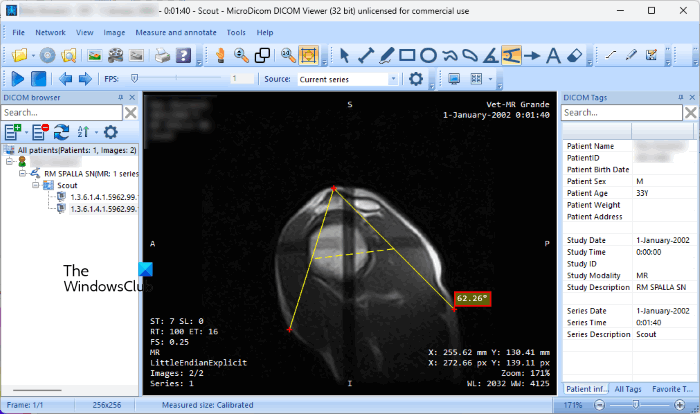Screen dimensions: 700x414
Task: Refresh the DICOM browser list
Action: 62,132
